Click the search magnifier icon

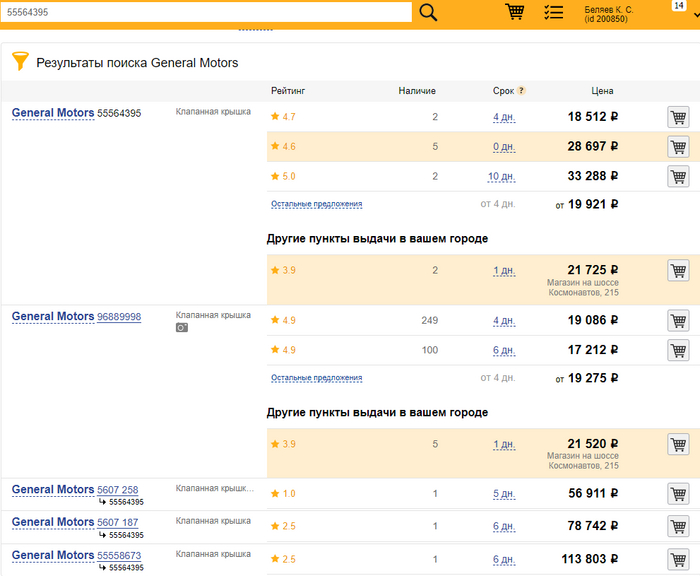click(x=428, y=12)
